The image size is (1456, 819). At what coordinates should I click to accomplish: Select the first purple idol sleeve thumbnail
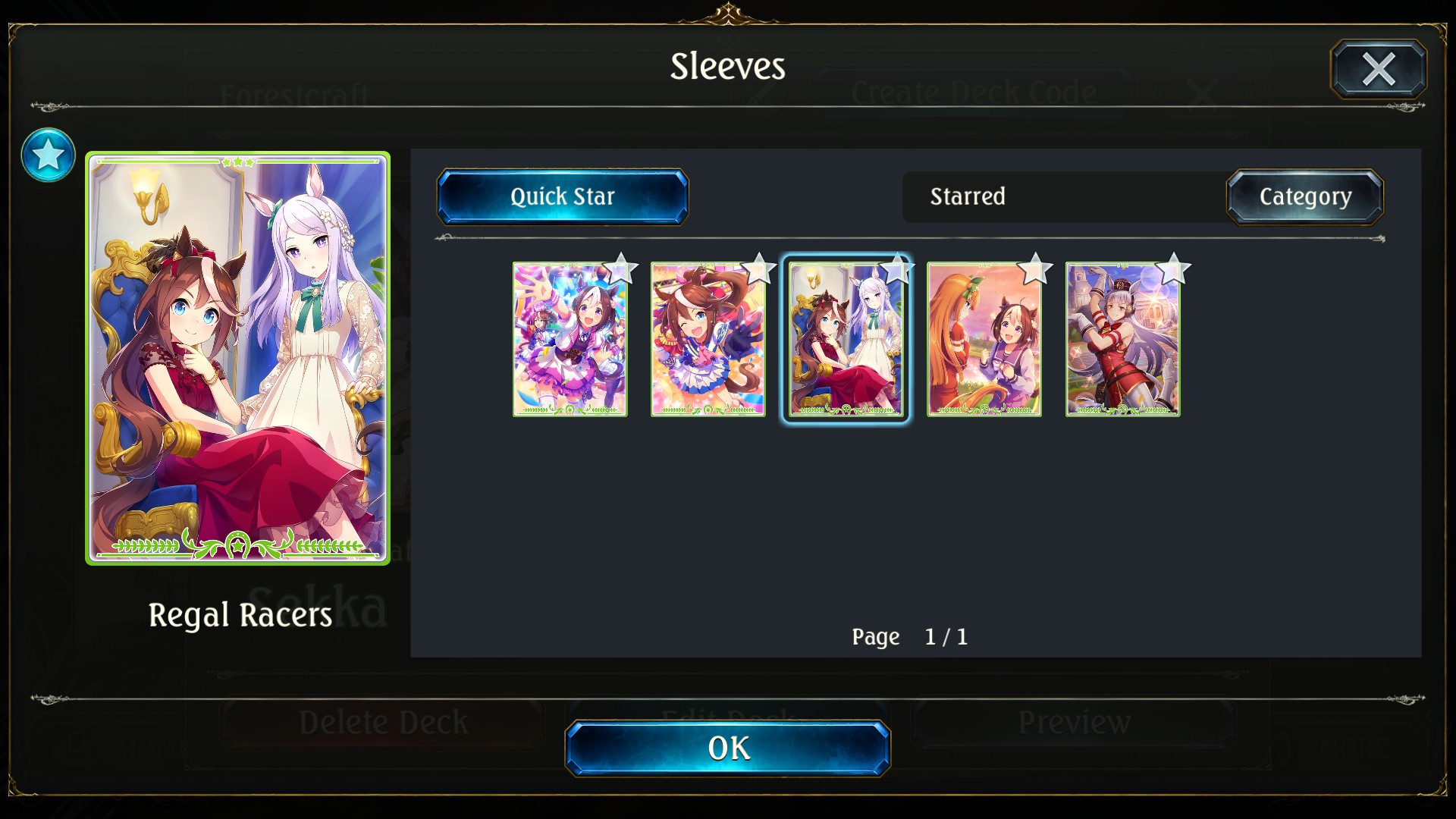click(570, 339)
